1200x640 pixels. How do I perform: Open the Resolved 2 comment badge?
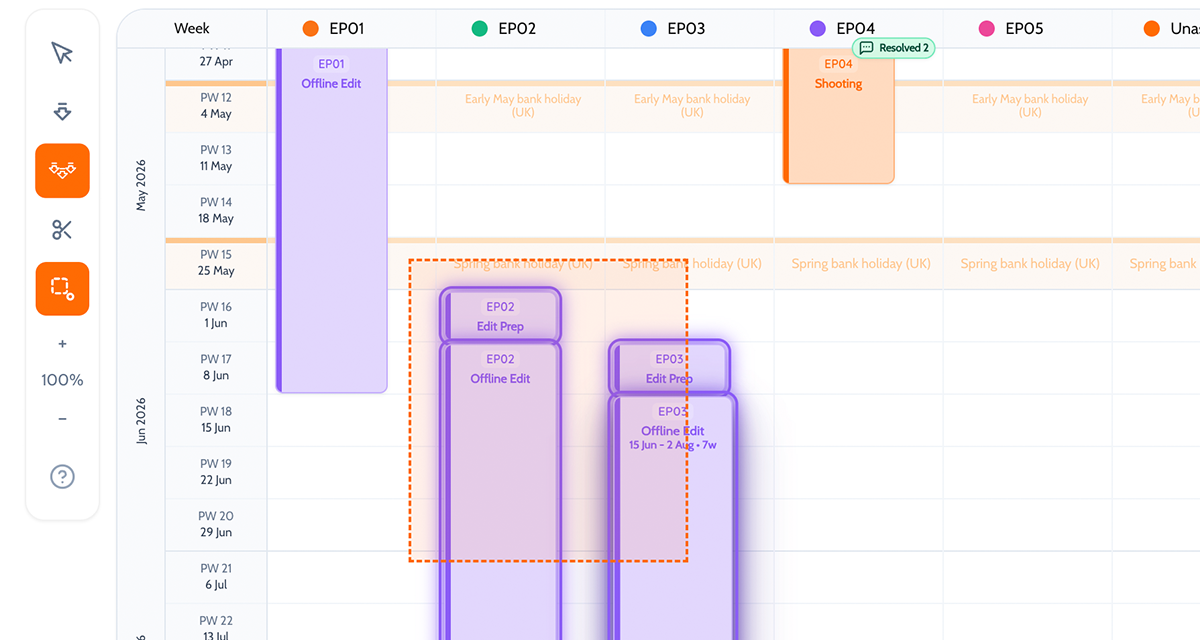click(x=893, y=48)
